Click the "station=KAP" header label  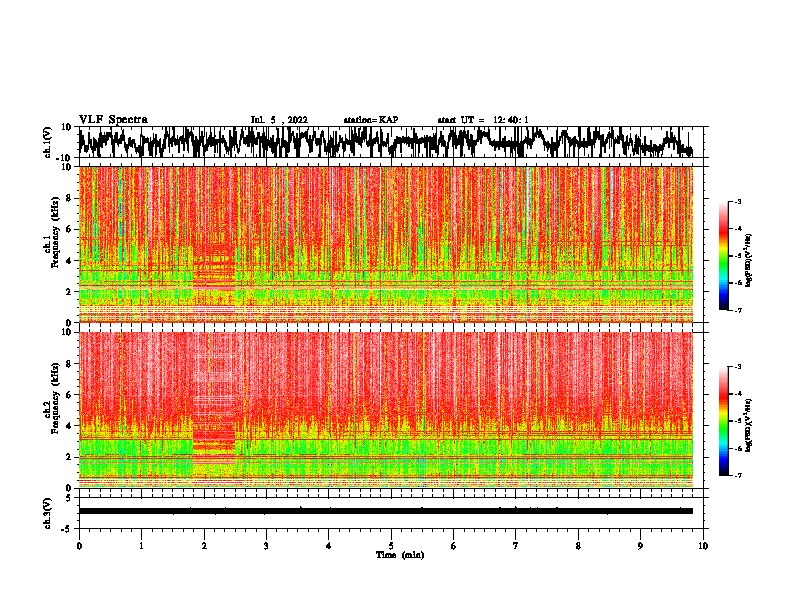pyautogui.click(x=371, y=120)
